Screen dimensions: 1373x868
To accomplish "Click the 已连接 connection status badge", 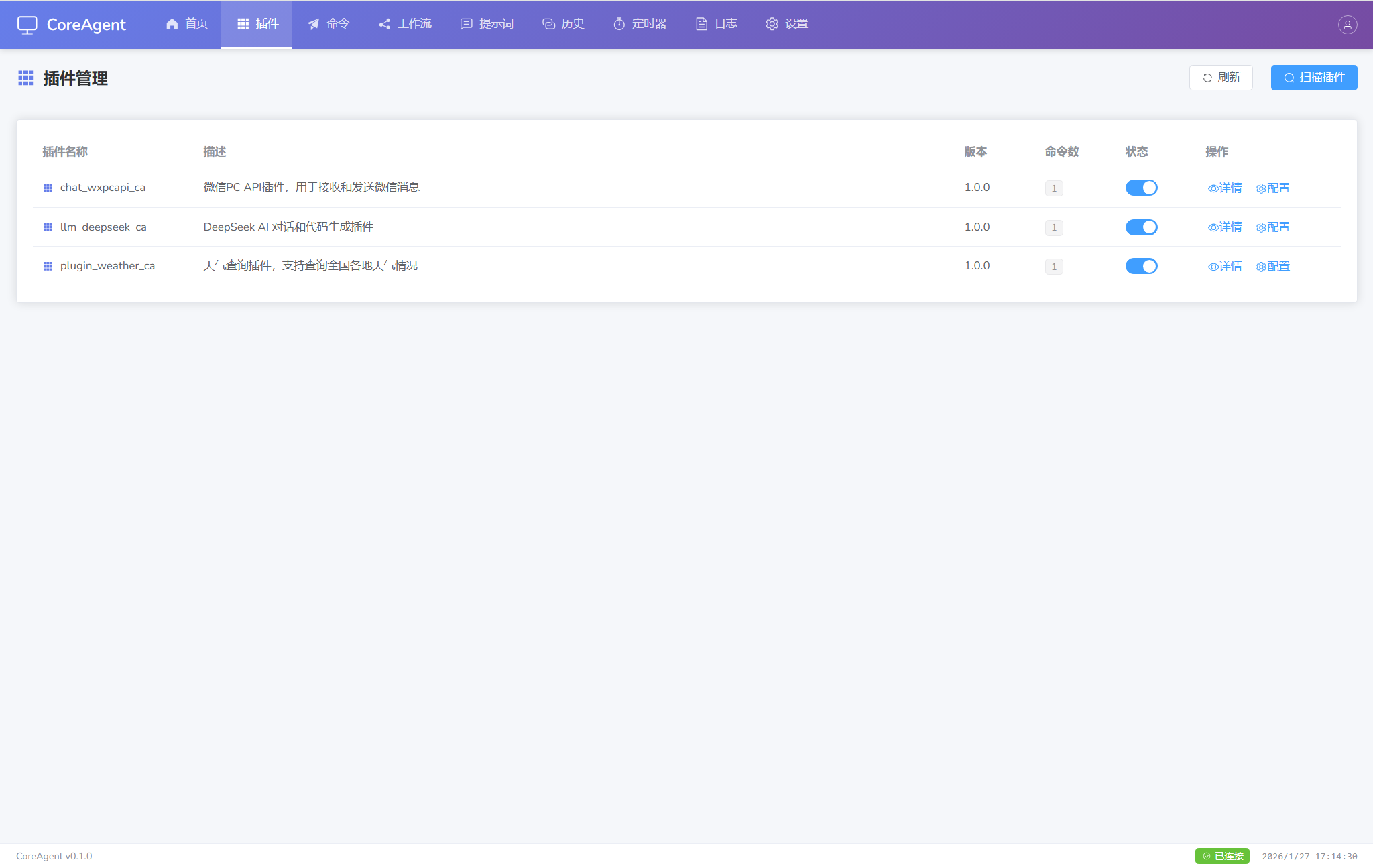I will 1222,856.
